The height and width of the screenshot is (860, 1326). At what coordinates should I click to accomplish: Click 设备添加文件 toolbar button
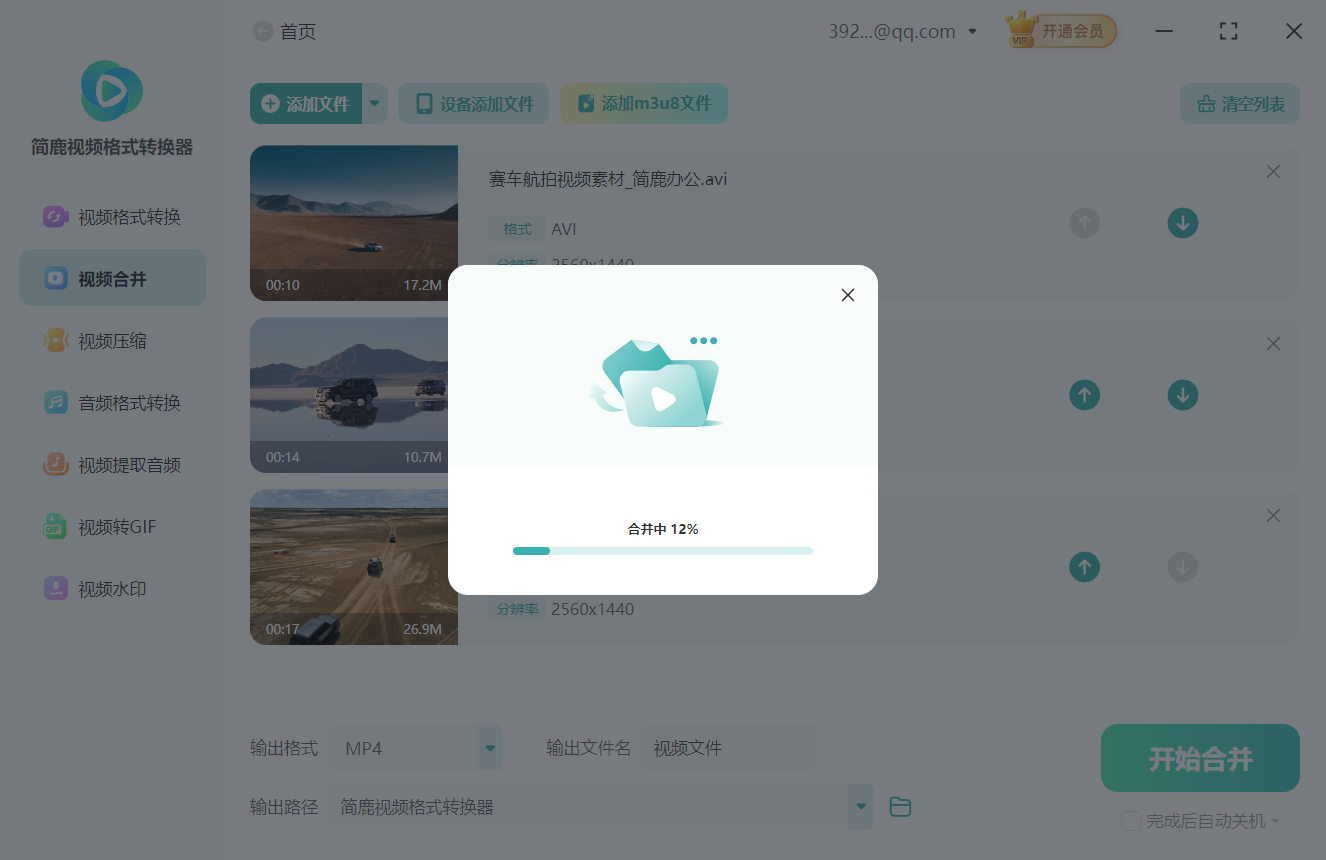473,103
